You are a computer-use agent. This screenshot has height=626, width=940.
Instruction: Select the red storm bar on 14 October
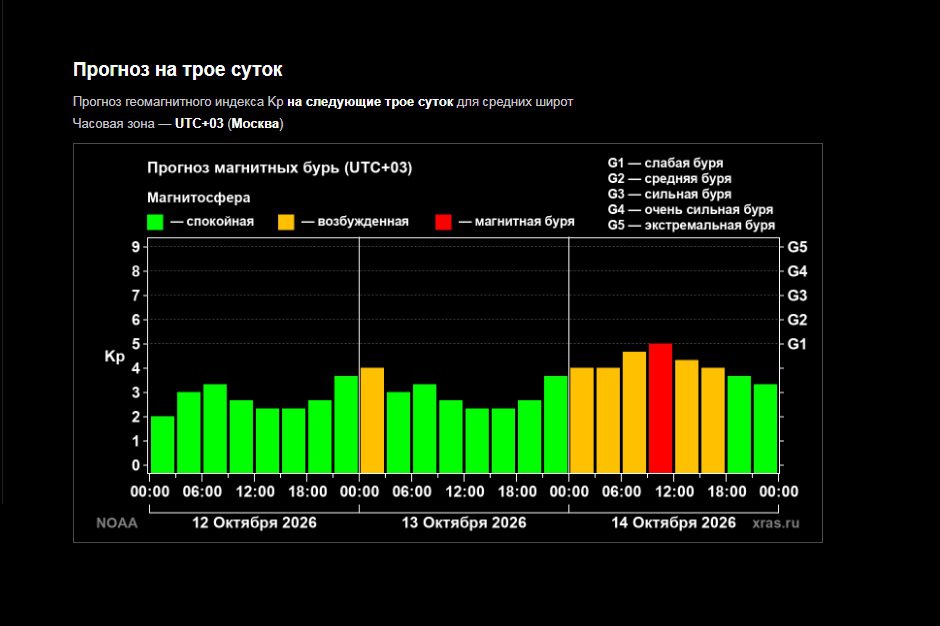click(660, 408)
